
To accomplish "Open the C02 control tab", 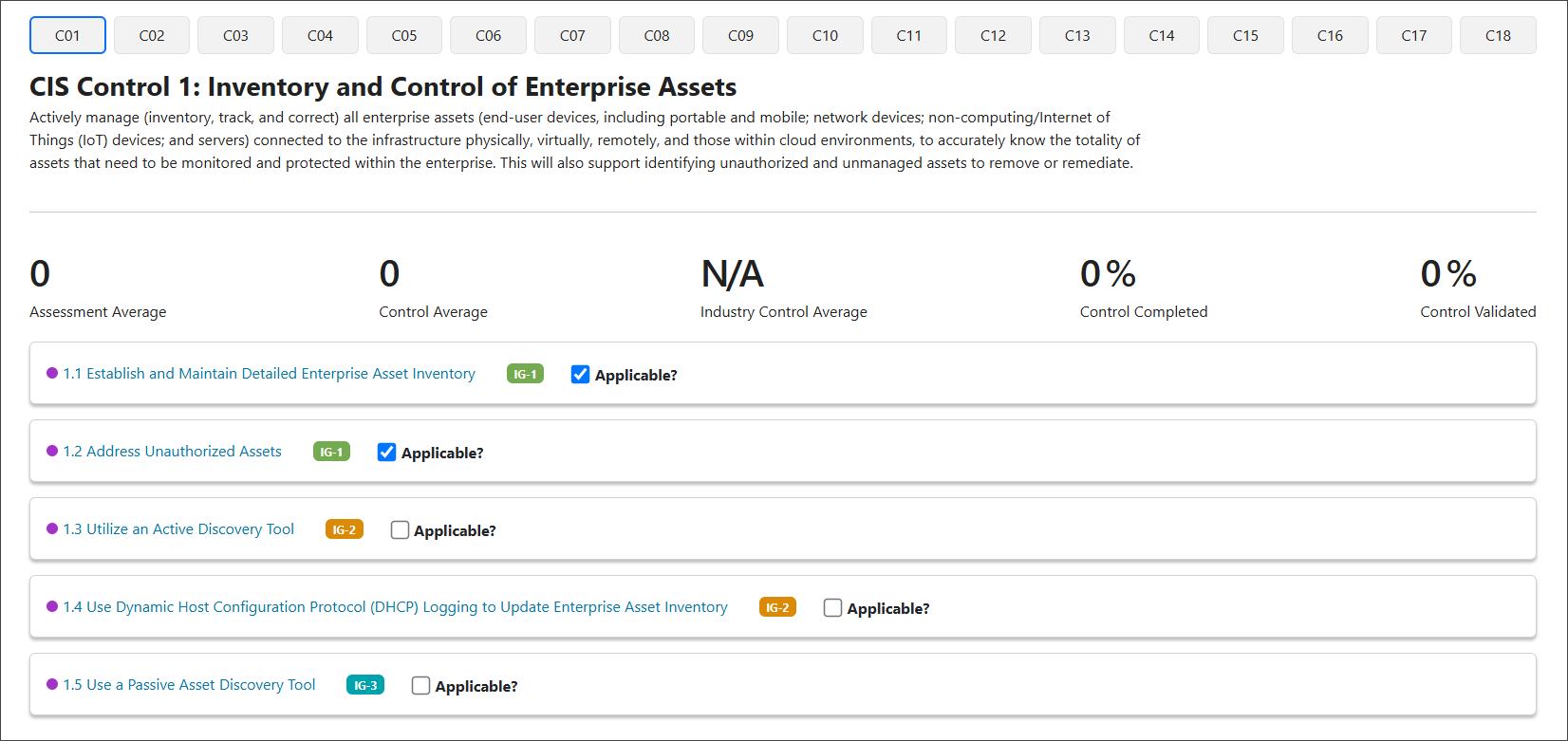I will click(x=152, y=35).
